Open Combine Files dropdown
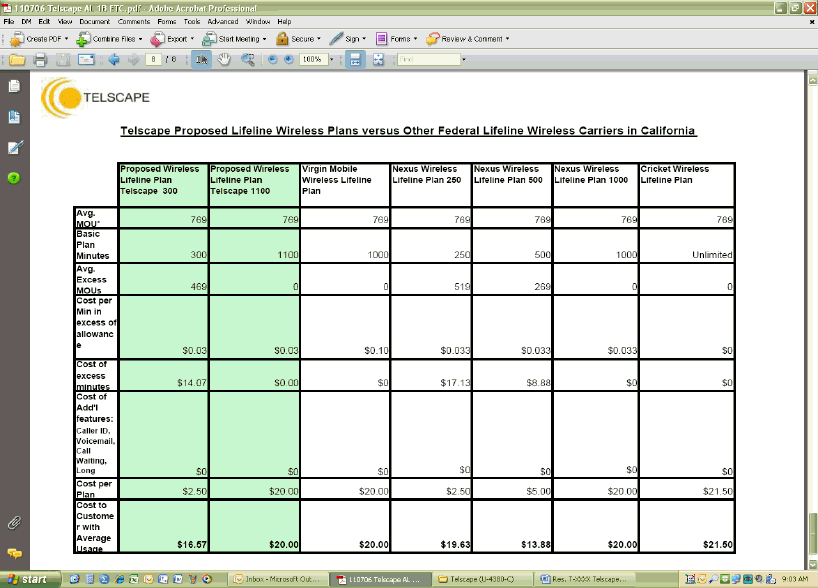The height and width of the screenshot is (588, 818). pos(110,39)
